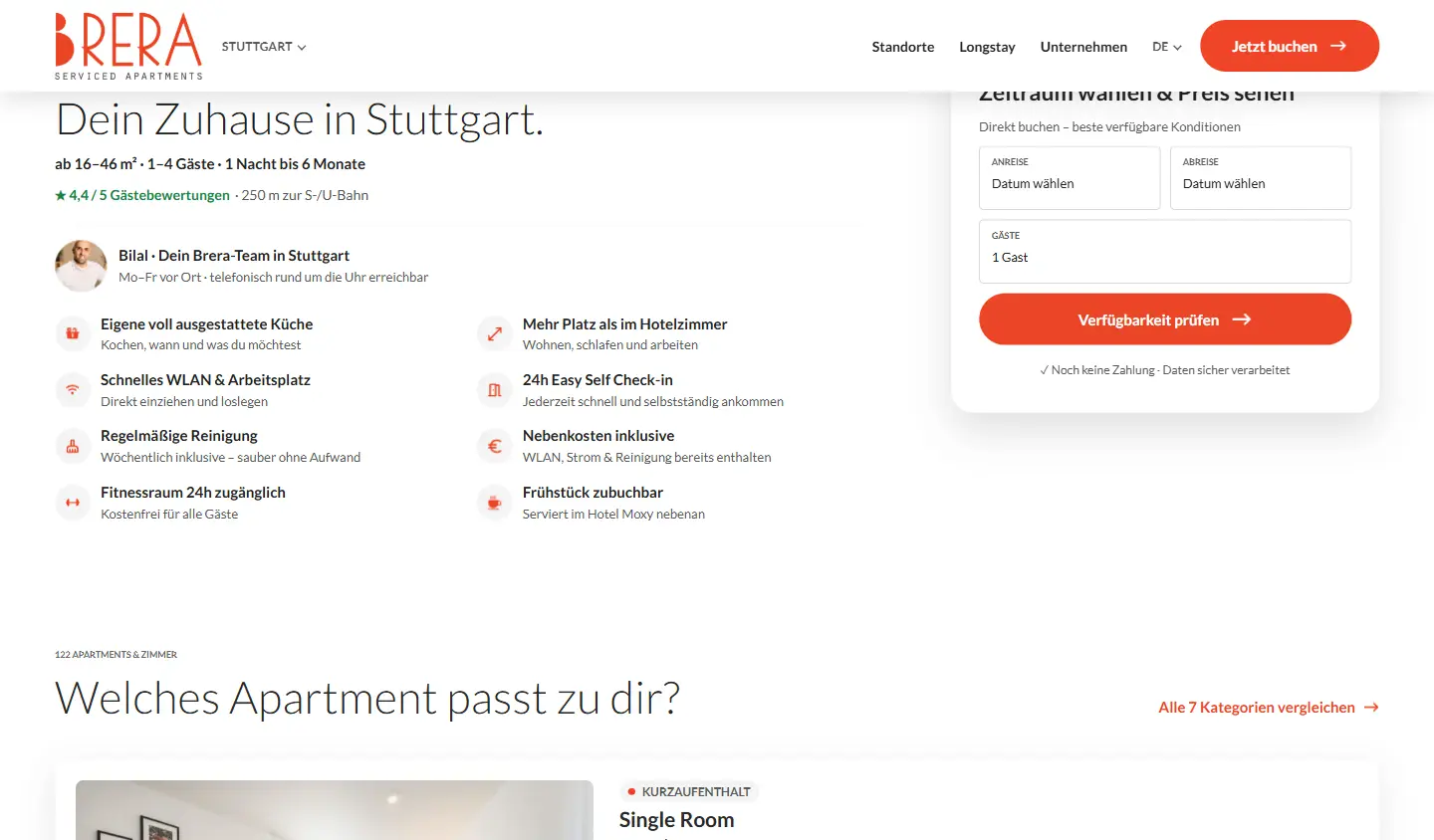Select the Abreise date field

tap(1261, 178)
